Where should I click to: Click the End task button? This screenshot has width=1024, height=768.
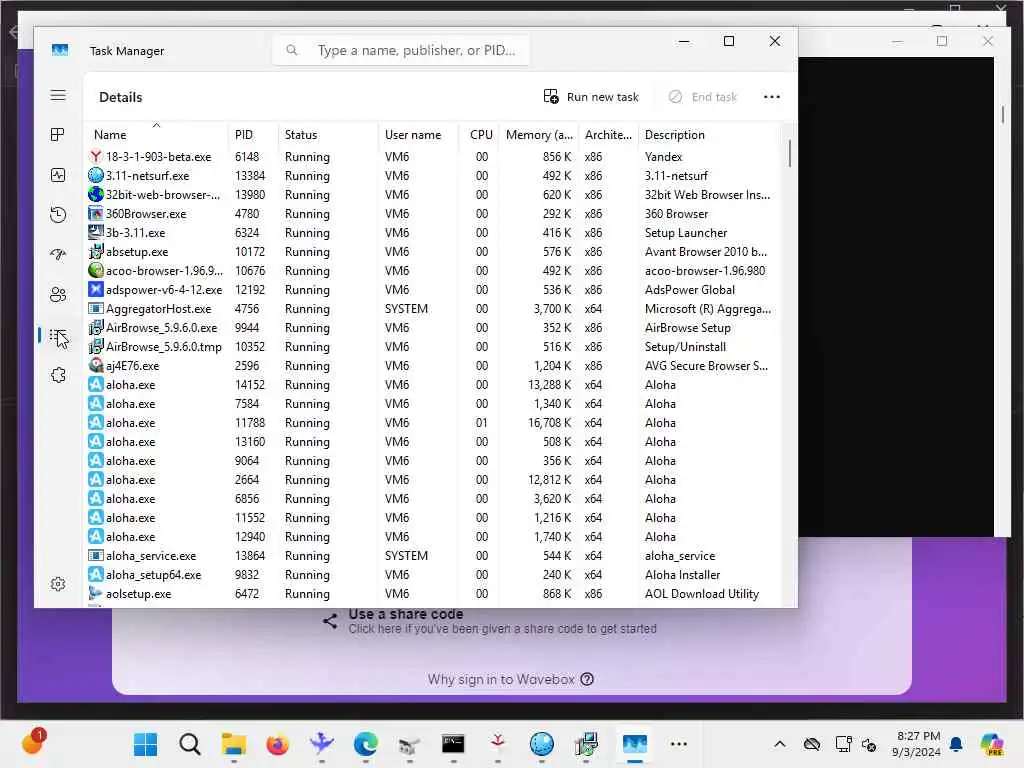click(x=703, y=97)
